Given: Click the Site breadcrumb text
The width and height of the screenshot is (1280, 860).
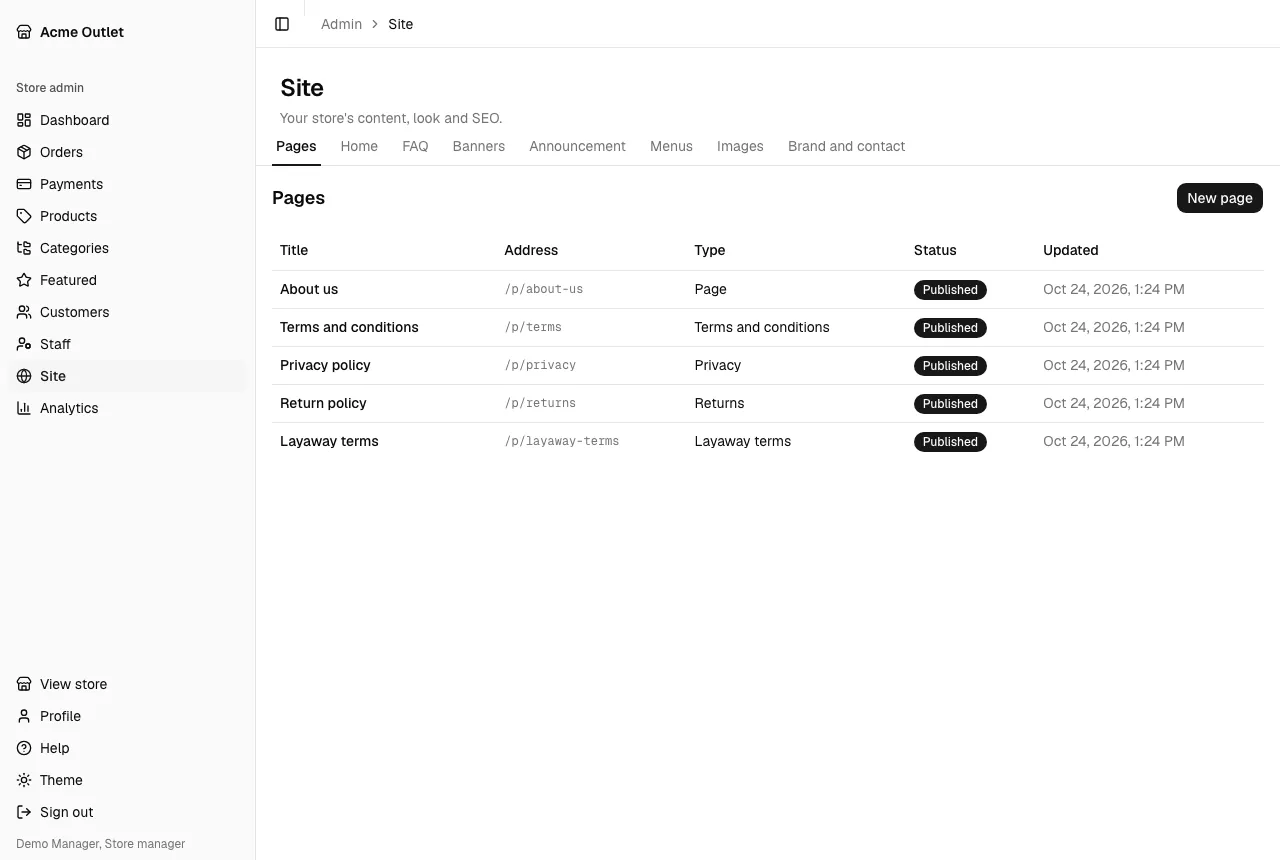Looking at the screenshot, I should 400,24.
